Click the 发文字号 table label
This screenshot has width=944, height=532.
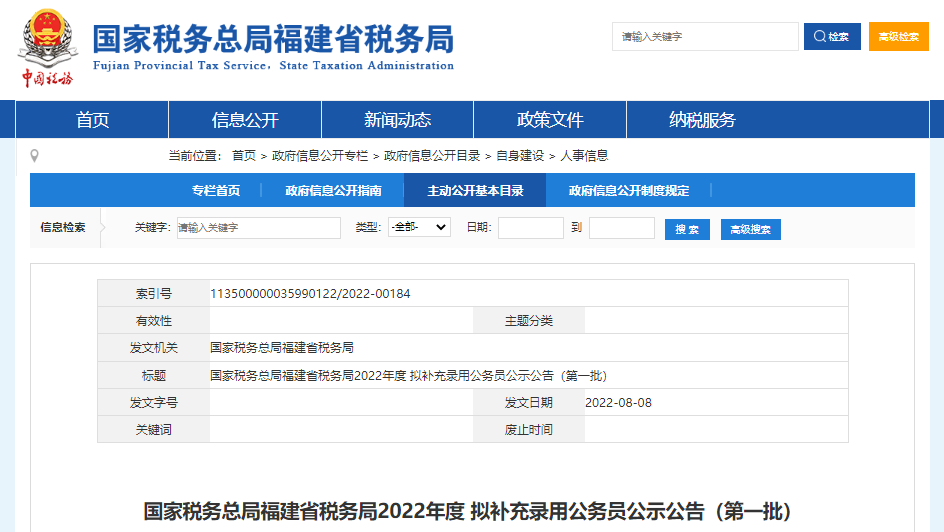tap(154, 403)
